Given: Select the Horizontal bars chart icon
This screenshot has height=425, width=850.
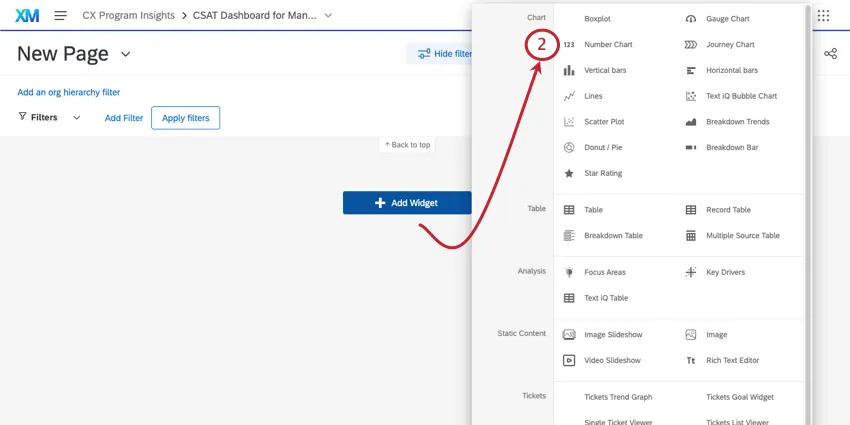Looking at the screenshot, I should coord(690,71).
